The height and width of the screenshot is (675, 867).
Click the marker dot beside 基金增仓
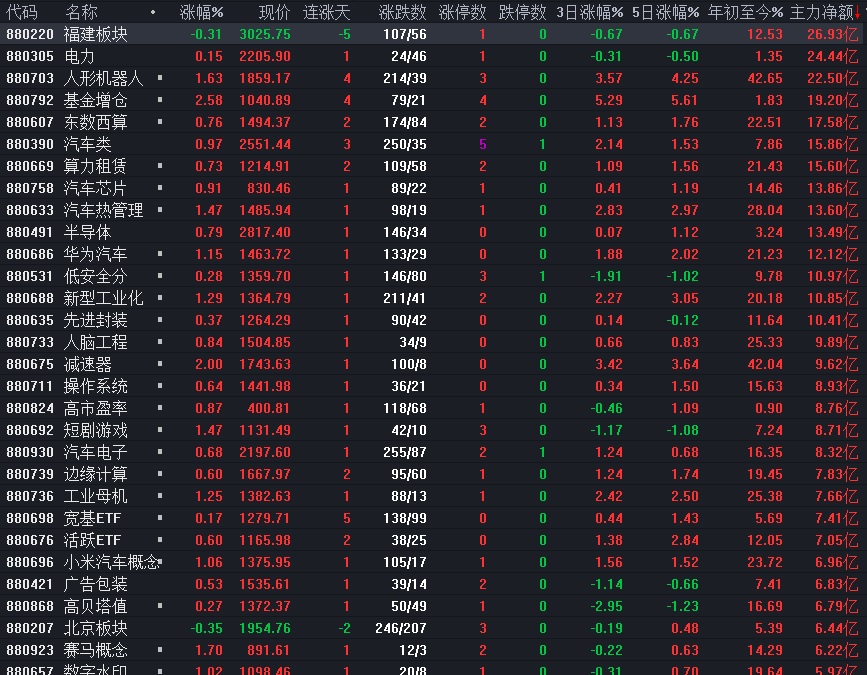click(160, 100)
